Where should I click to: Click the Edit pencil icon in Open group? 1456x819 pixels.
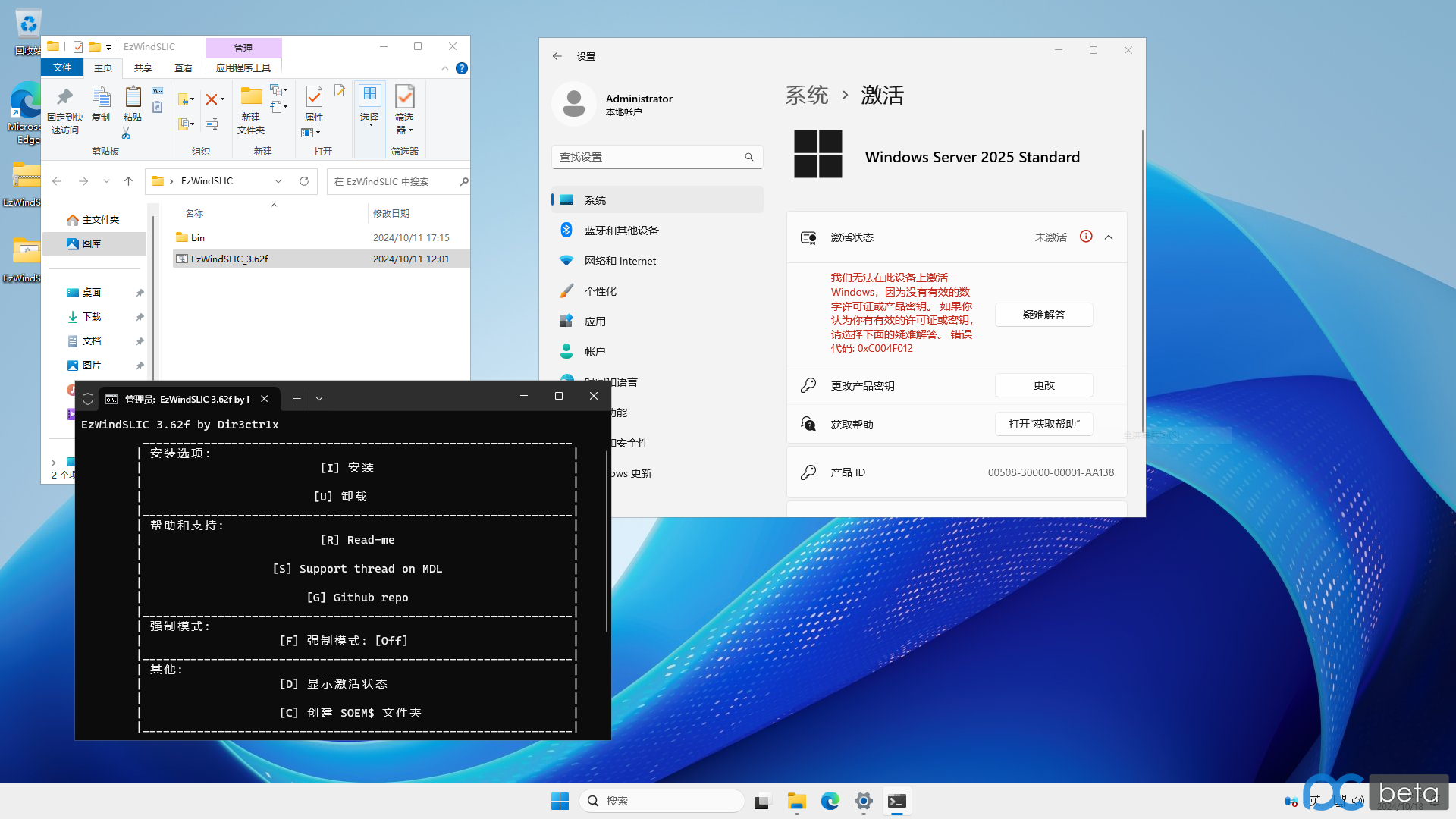tap(340, 91)
